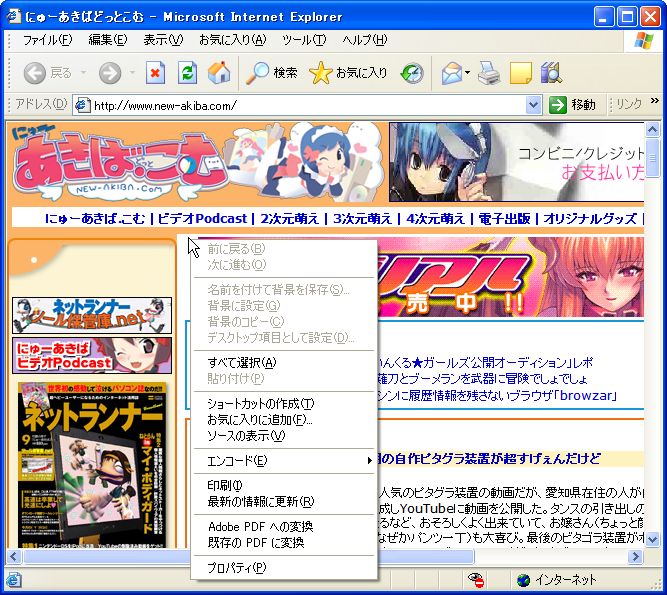The height and width of the screenshot is (595, 667).
Task: Click the 電子出版 navigation link
Action: point(504,219)
